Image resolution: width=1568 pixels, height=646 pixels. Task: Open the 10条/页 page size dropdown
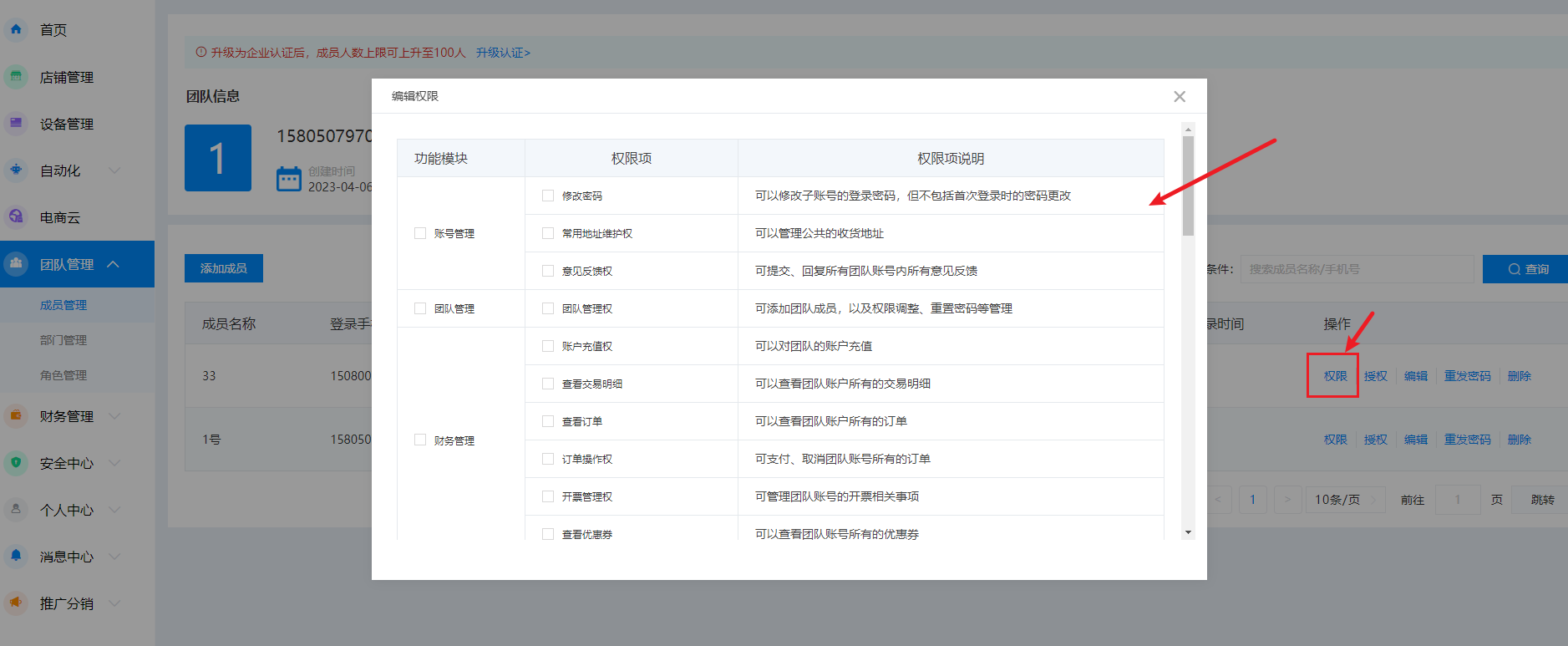click(x=1345, y=500)
